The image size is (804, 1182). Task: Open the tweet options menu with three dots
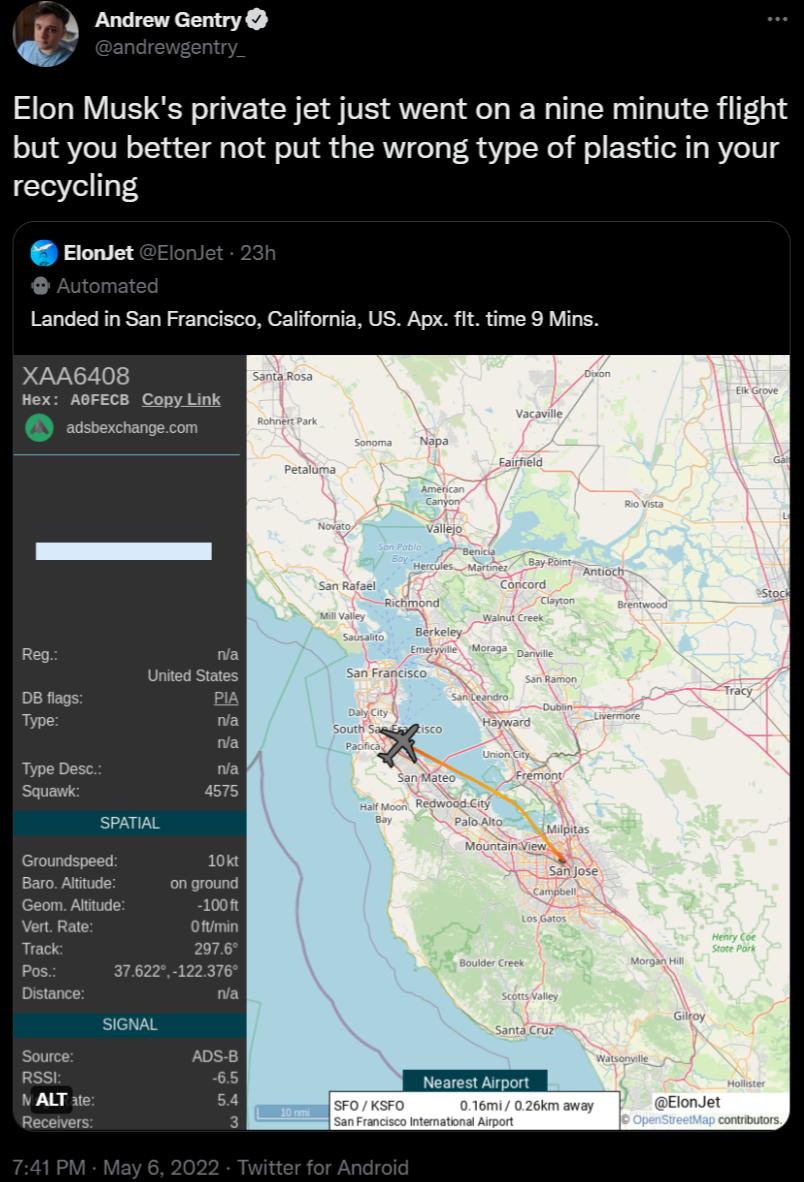775,19
